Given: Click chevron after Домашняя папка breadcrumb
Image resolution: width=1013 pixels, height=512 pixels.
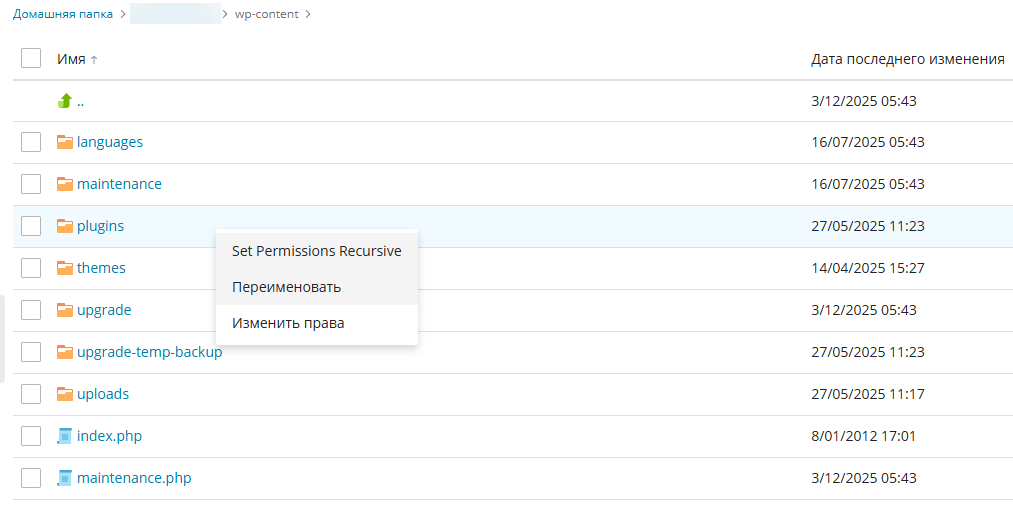Looking at the screenshot, I should coord(122,14).
